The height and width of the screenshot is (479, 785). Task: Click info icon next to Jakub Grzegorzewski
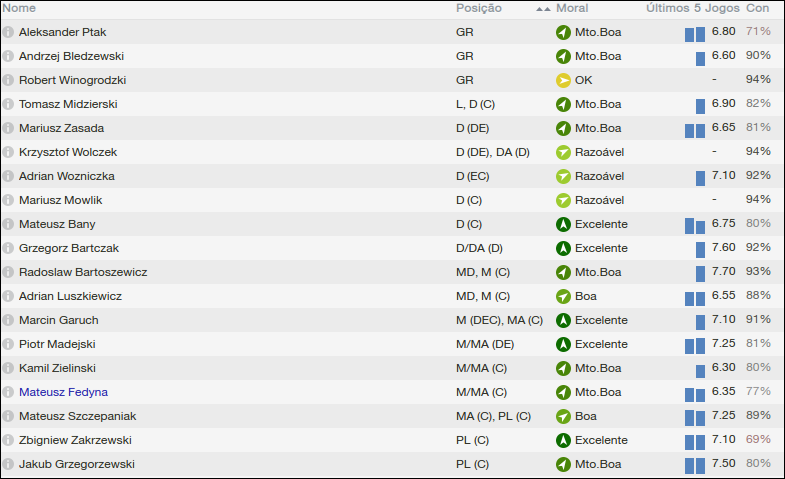[9, 464]
